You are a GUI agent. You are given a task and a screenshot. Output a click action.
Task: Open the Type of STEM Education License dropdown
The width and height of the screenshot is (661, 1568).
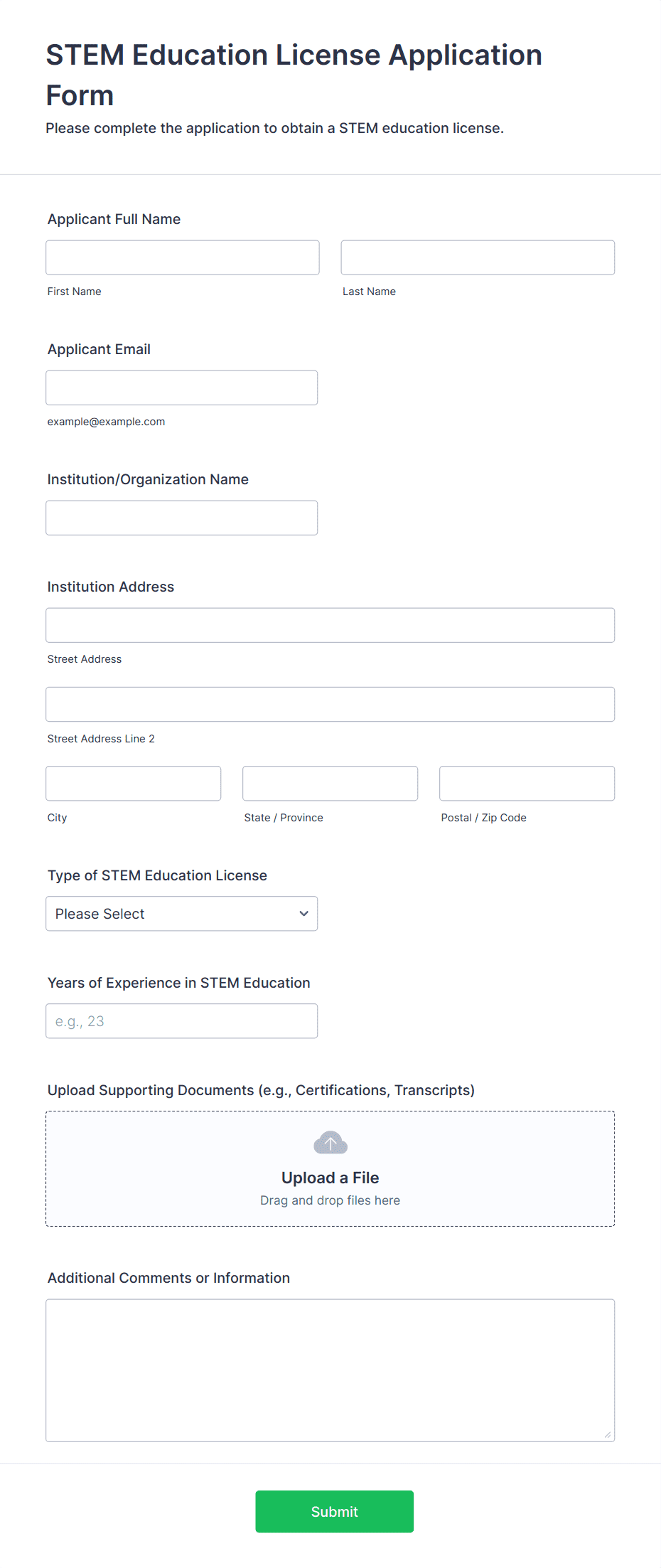[x=182, y=914]
